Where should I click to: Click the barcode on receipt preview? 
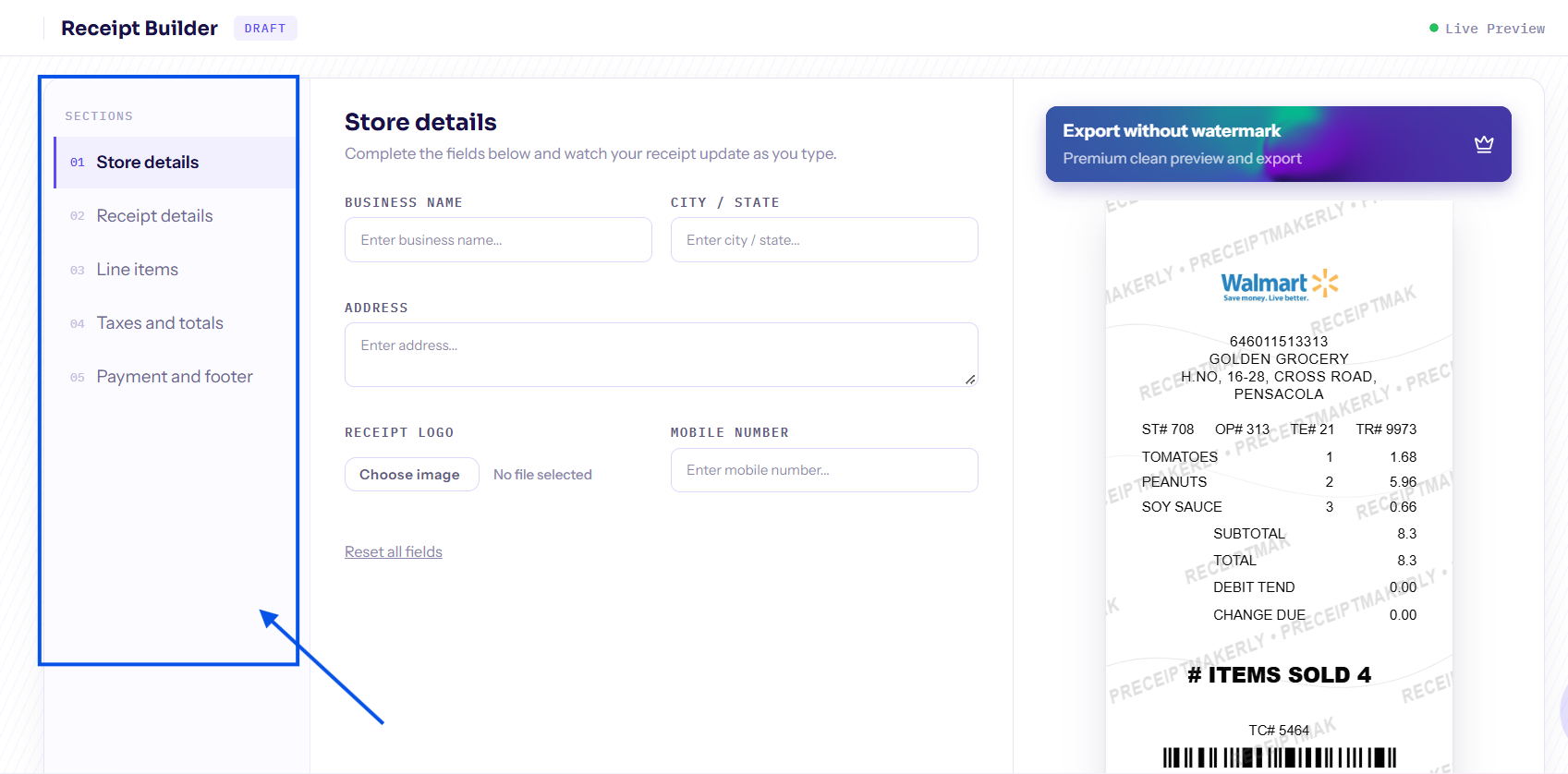[x=1280, y=757]
